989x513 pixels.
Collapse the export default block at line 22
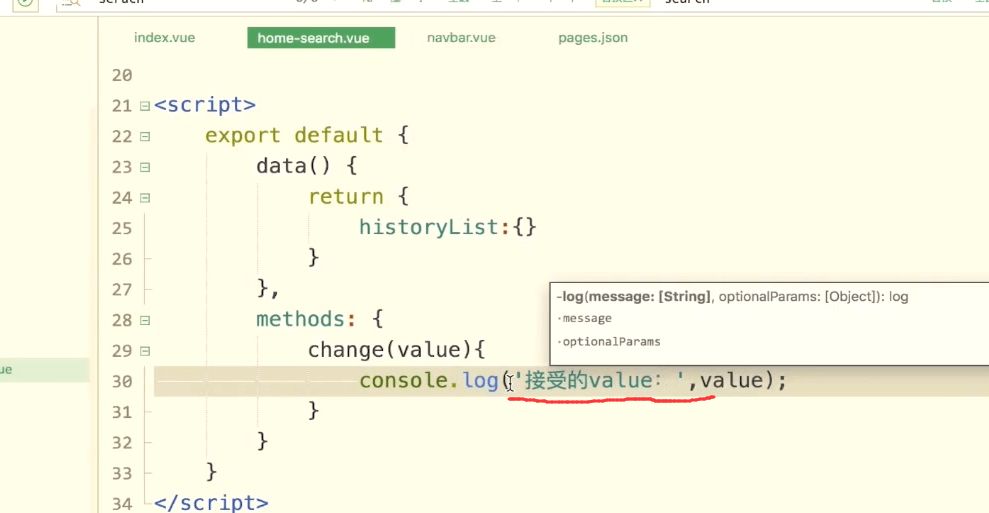(145, 136)
